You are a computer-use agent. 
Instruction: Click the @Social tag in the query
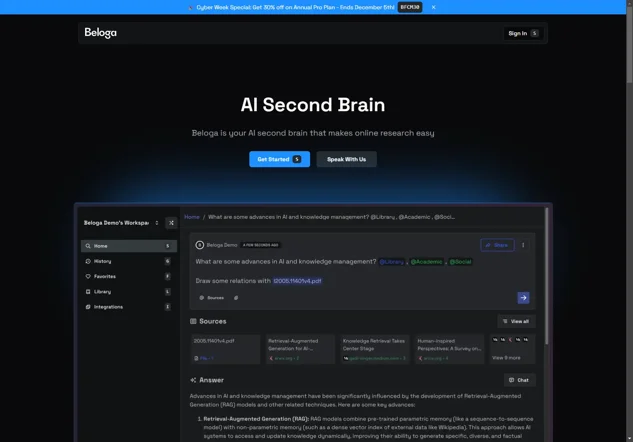460,262
